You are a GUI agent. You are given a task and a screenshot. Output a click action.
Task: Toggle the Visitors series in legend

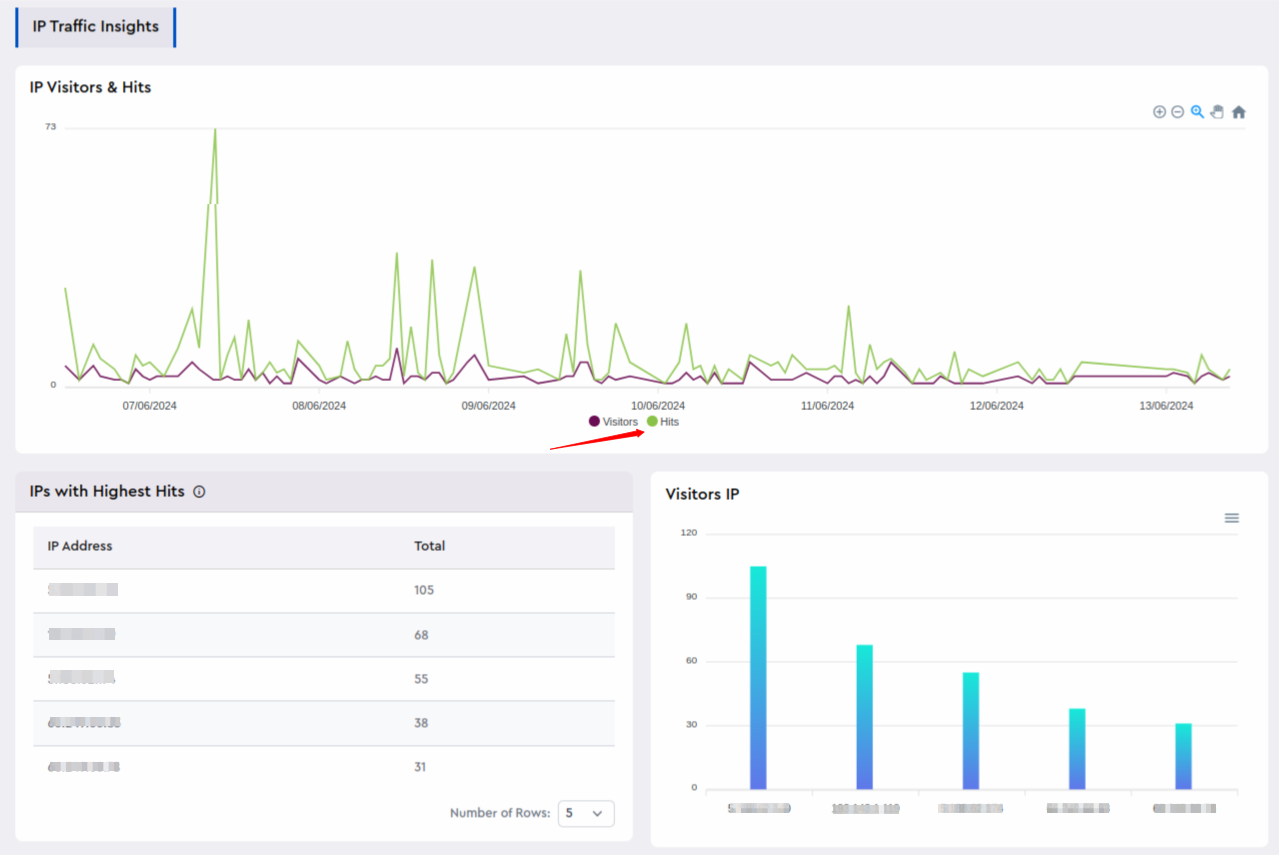tap(613, 422)
